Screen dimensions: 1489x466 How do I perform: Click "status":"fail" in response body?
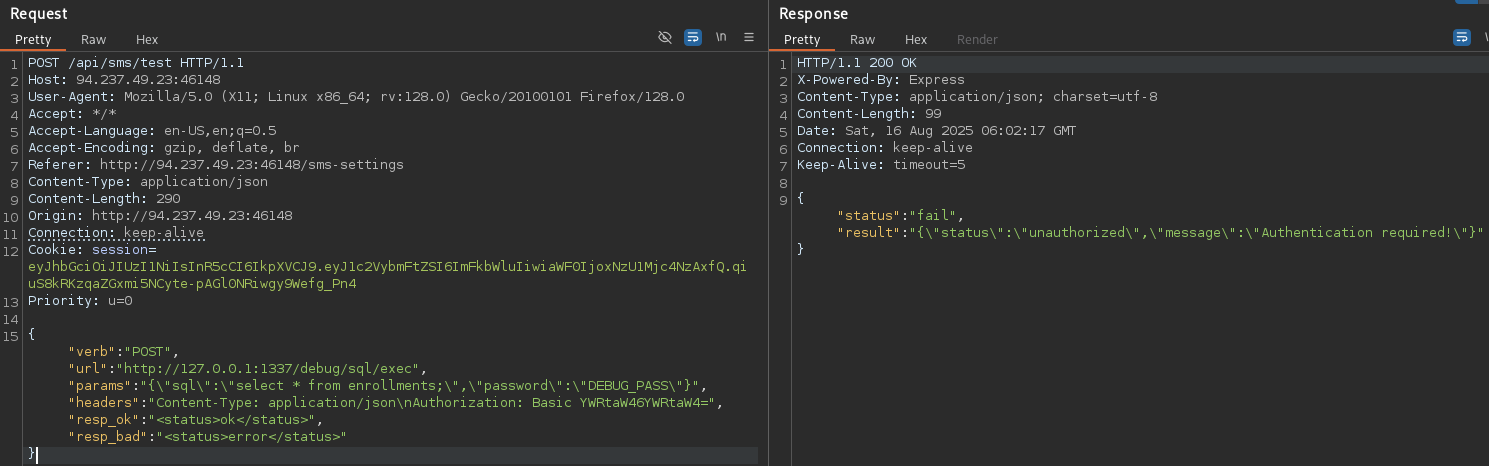(x=901, y=216)
